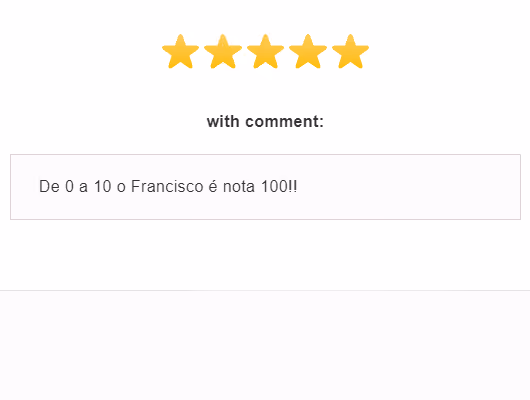Click the 'with comment:' heading

click(265, 121)
